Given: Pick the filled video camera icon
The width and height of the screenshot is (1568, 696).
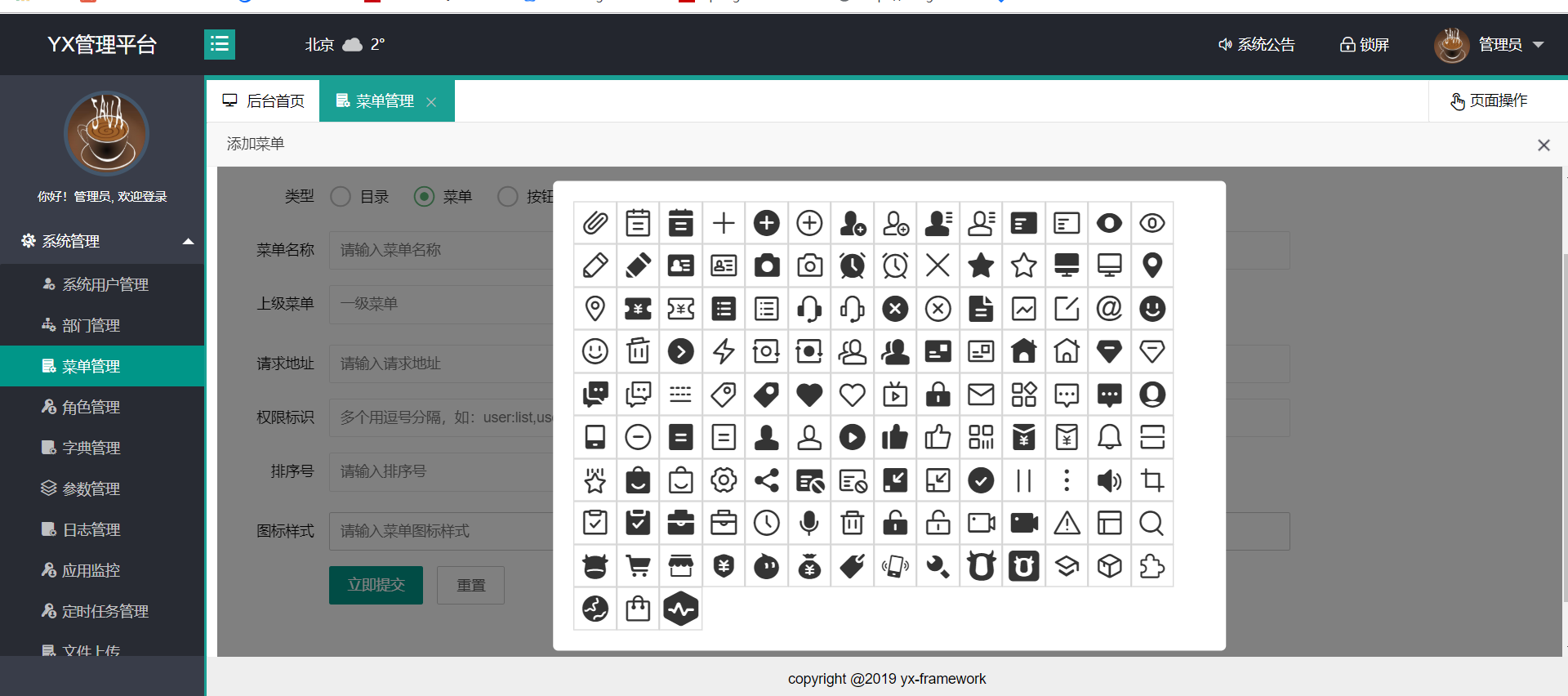Looking at the screenshot, I should point(1023,523).
